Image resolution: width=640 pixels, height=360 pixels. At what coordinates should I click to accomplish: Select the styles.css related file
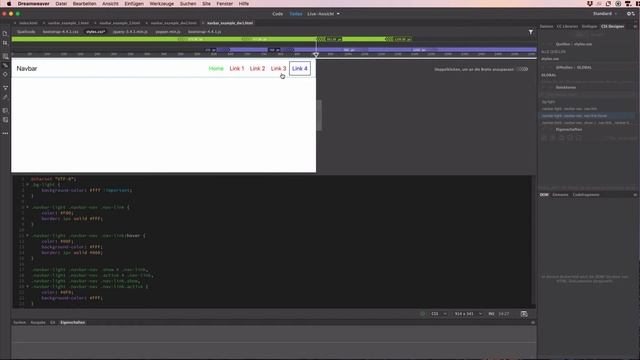(96, 31)
